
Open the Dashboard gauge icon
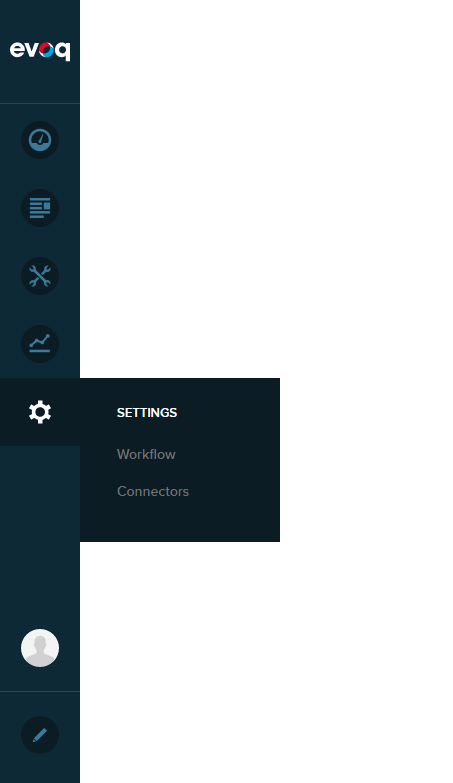click(40, 140)
